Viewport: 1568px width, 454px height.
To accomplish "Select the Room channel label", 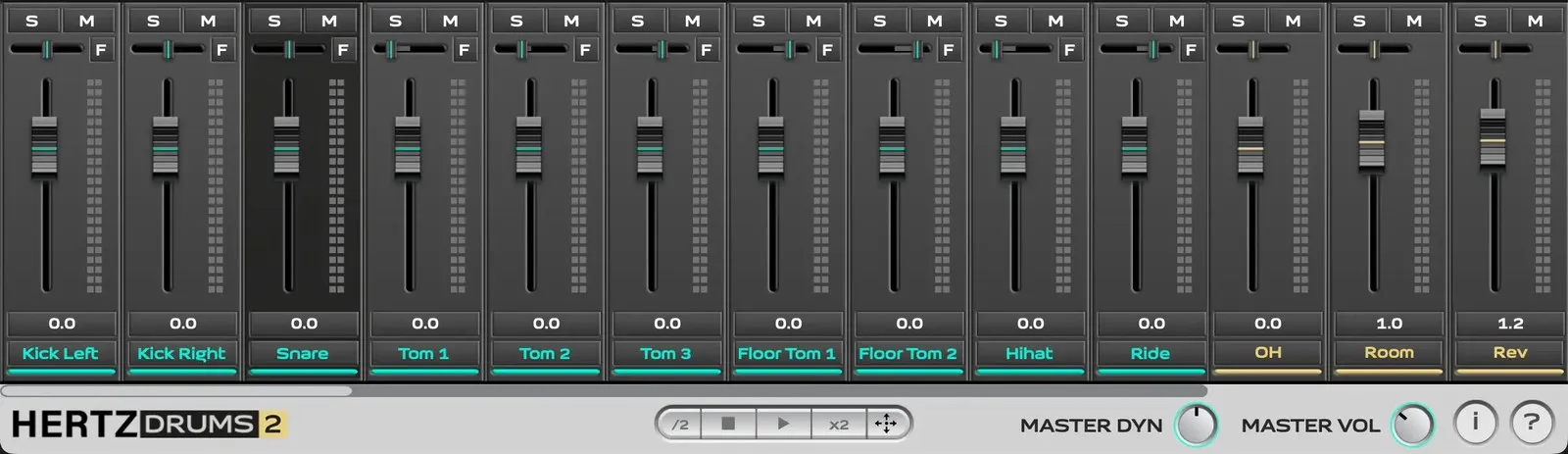I will click(x=1390, y=352).
